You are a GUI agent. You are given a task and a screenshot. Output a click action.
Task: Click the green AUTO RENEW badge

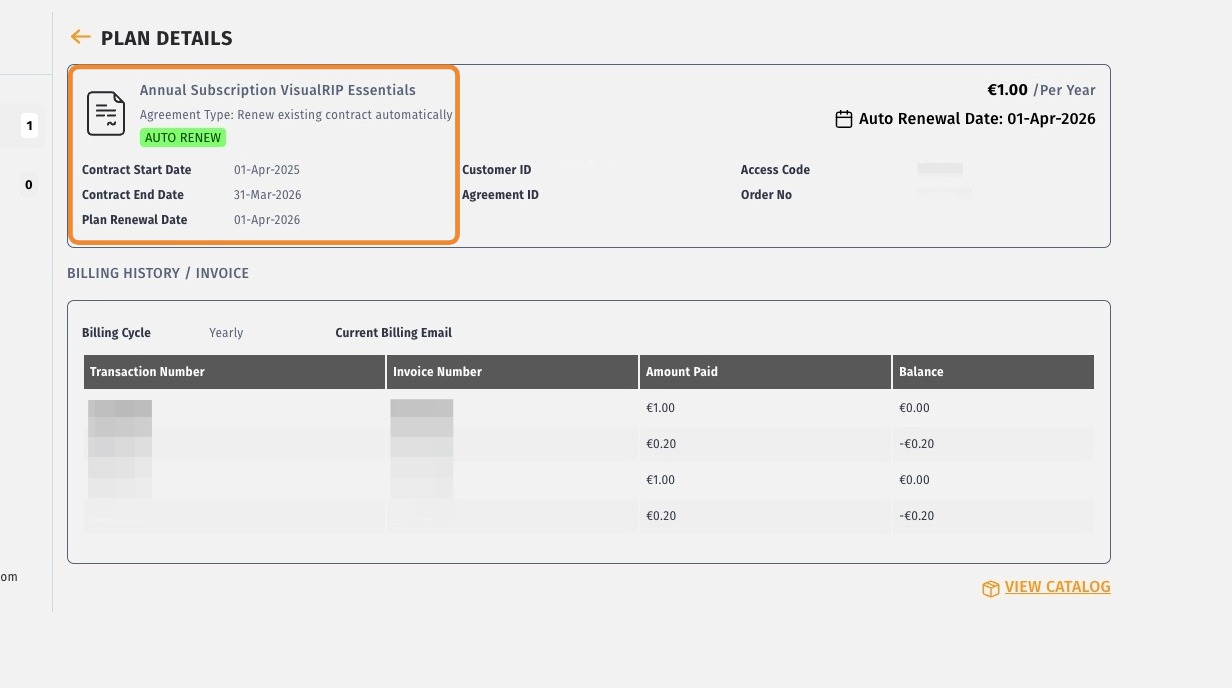(x=183, y=138)
